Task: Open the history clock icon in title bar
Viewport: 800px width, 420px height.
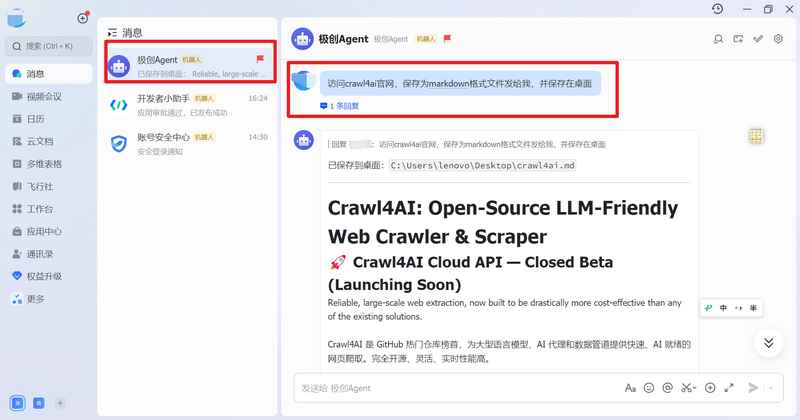Action: pyautogui.click(x=718, y=9)
